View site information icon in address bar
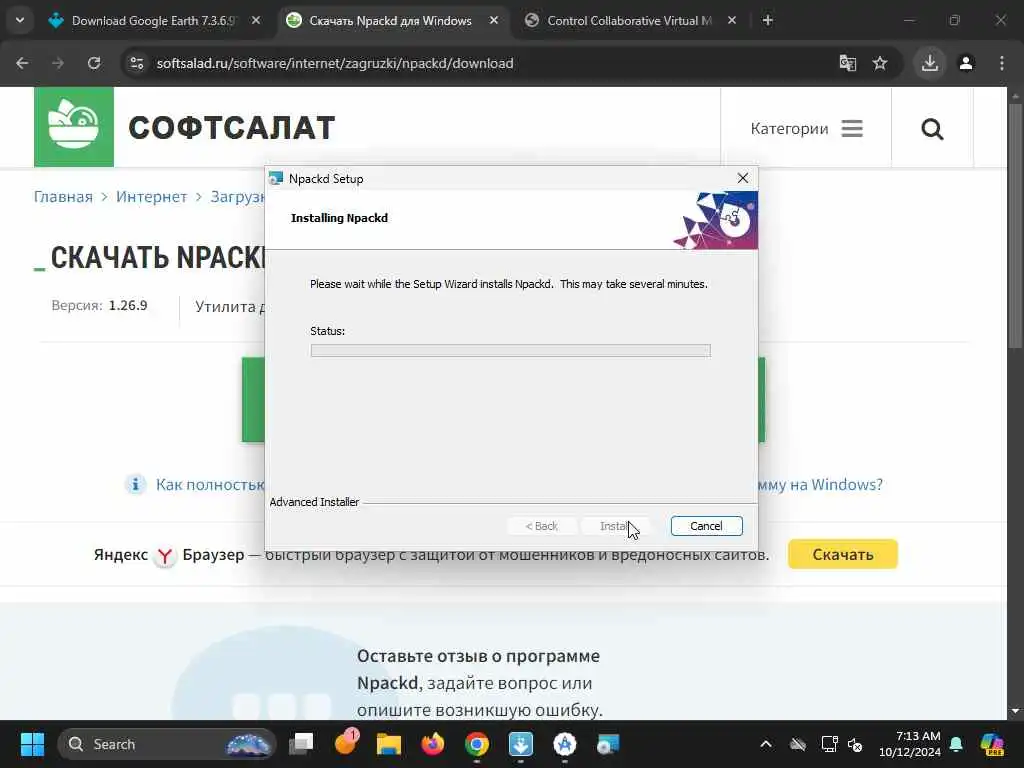1024x768 pixels. coord(136,63)
